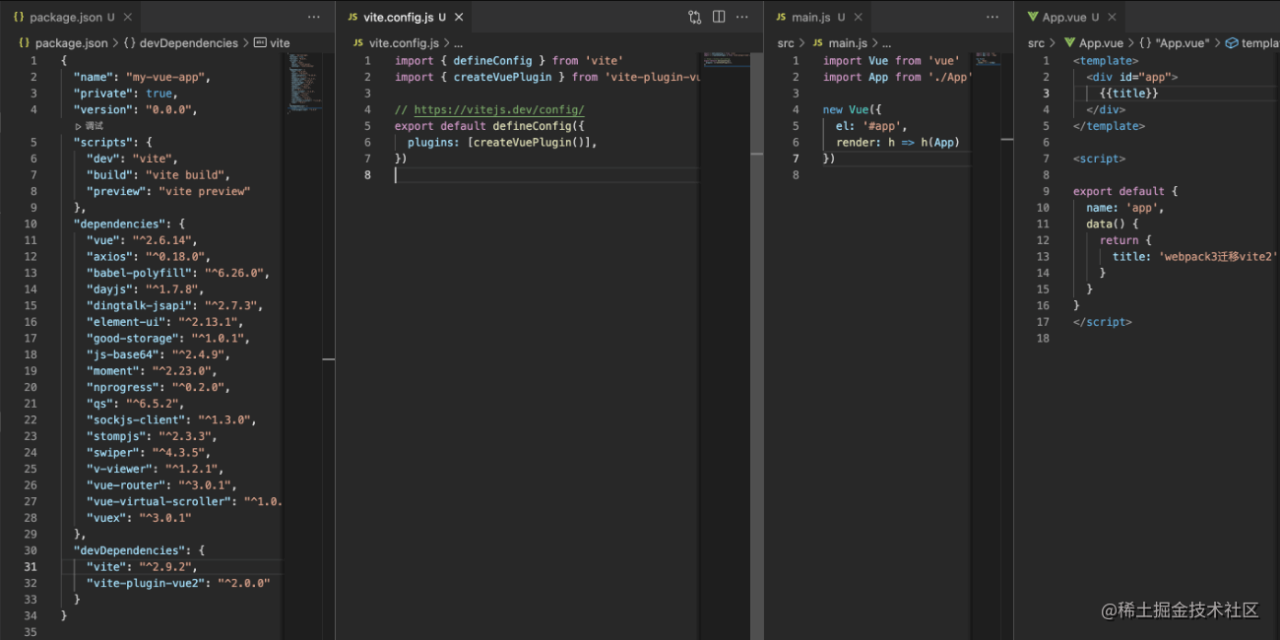Viewport: 1280px width, 640px height.
Task: Open devDependencies breadcrumb dropdown
Action: coord(189,43)
